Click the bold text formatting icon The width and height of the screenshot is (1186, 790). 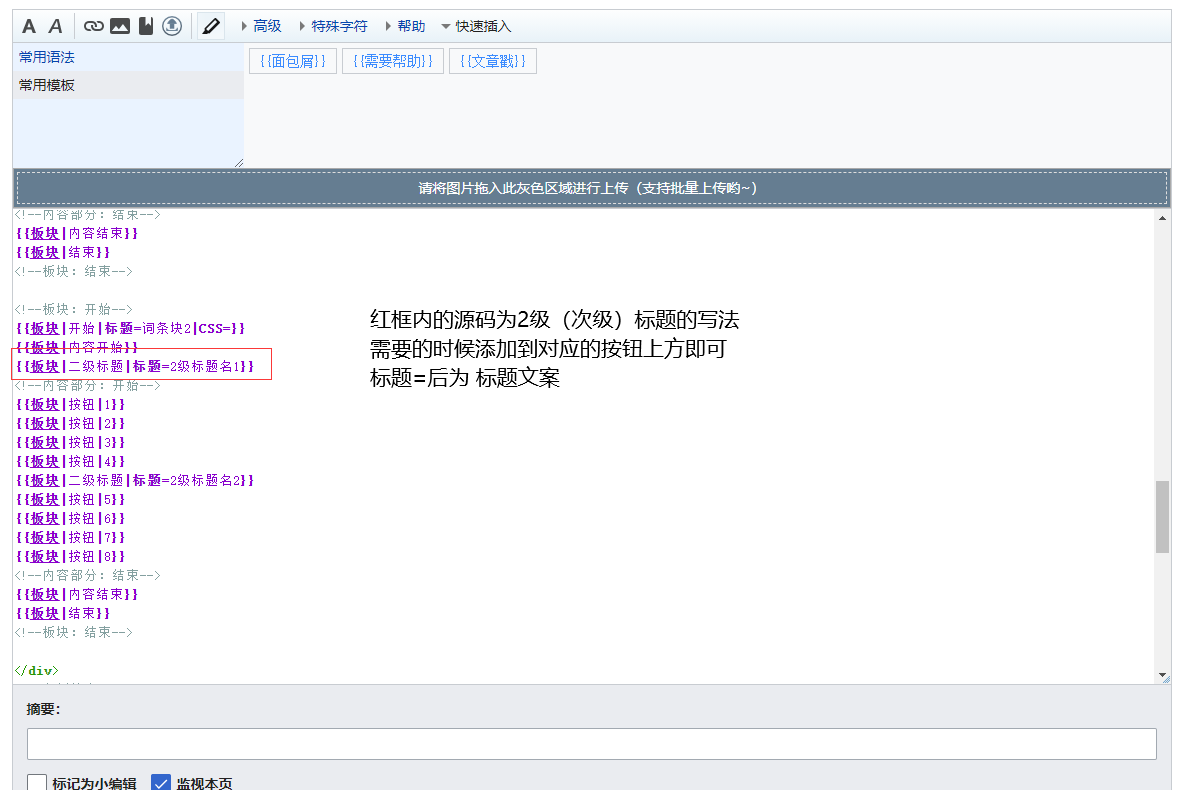pyautogui.click(x=29, y=26)
